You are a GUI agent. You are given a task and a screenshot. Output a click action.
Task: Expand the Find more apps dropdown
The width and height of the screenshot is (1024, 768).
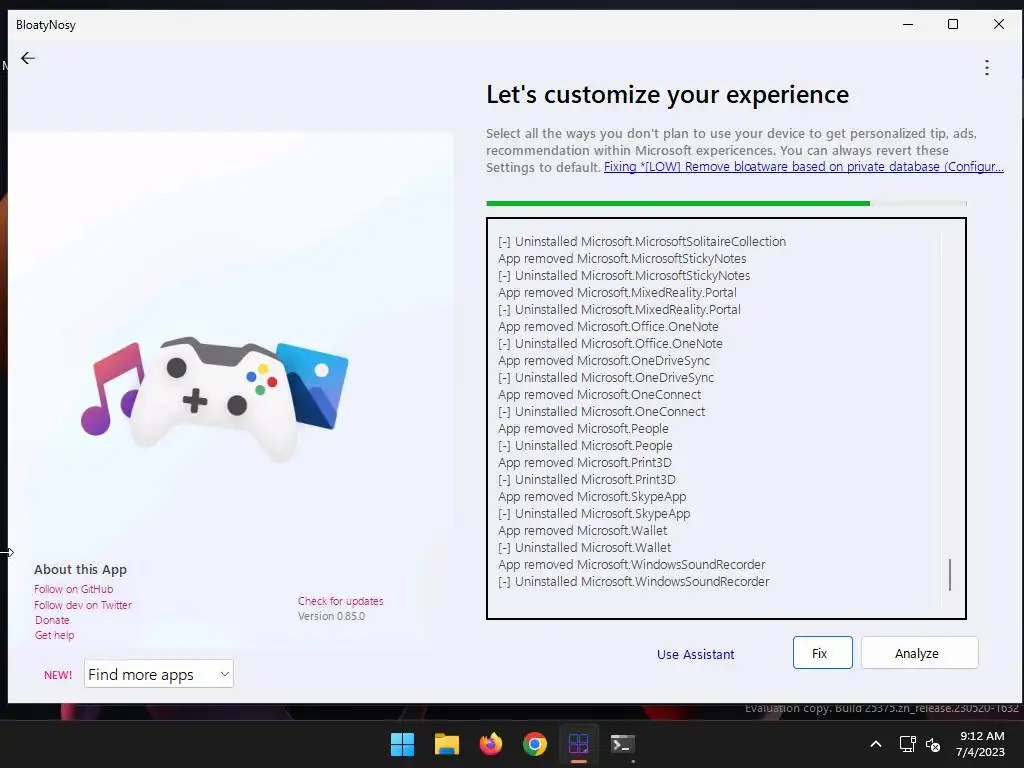tap(159, 674)
